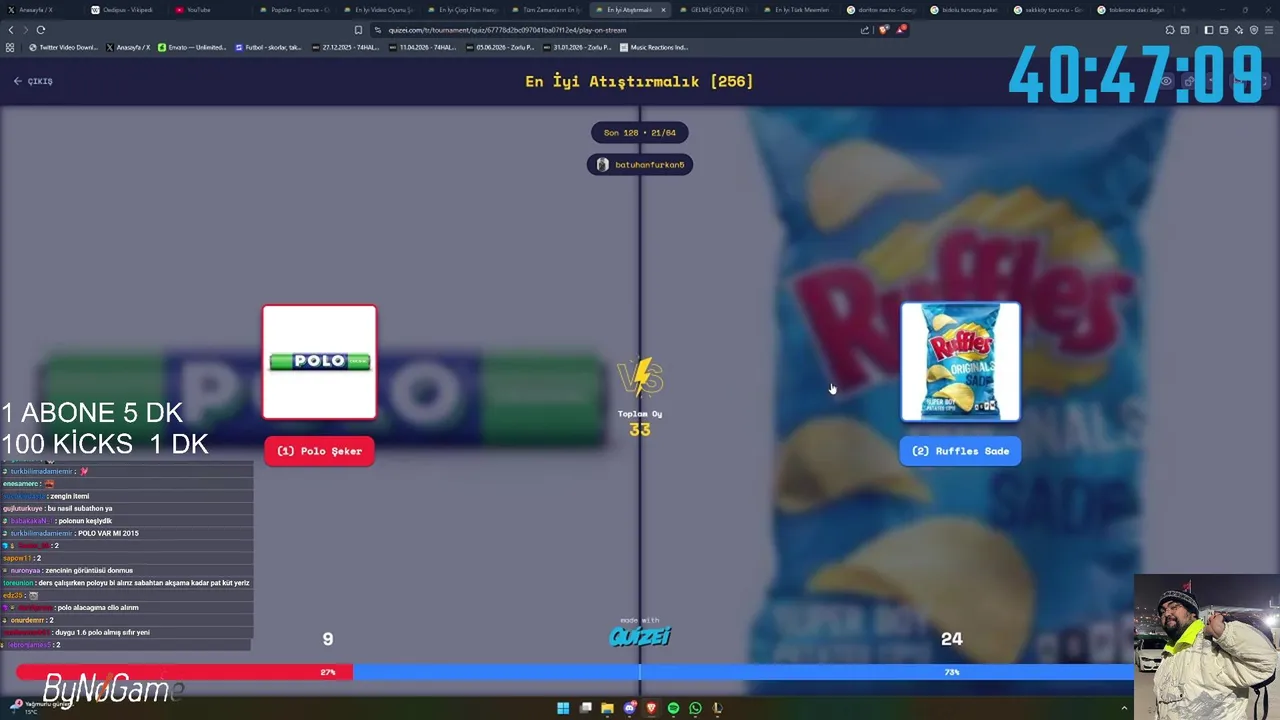
Task: Close the active En İyi Atıştırmalık tab
Action: pos(662,10)
